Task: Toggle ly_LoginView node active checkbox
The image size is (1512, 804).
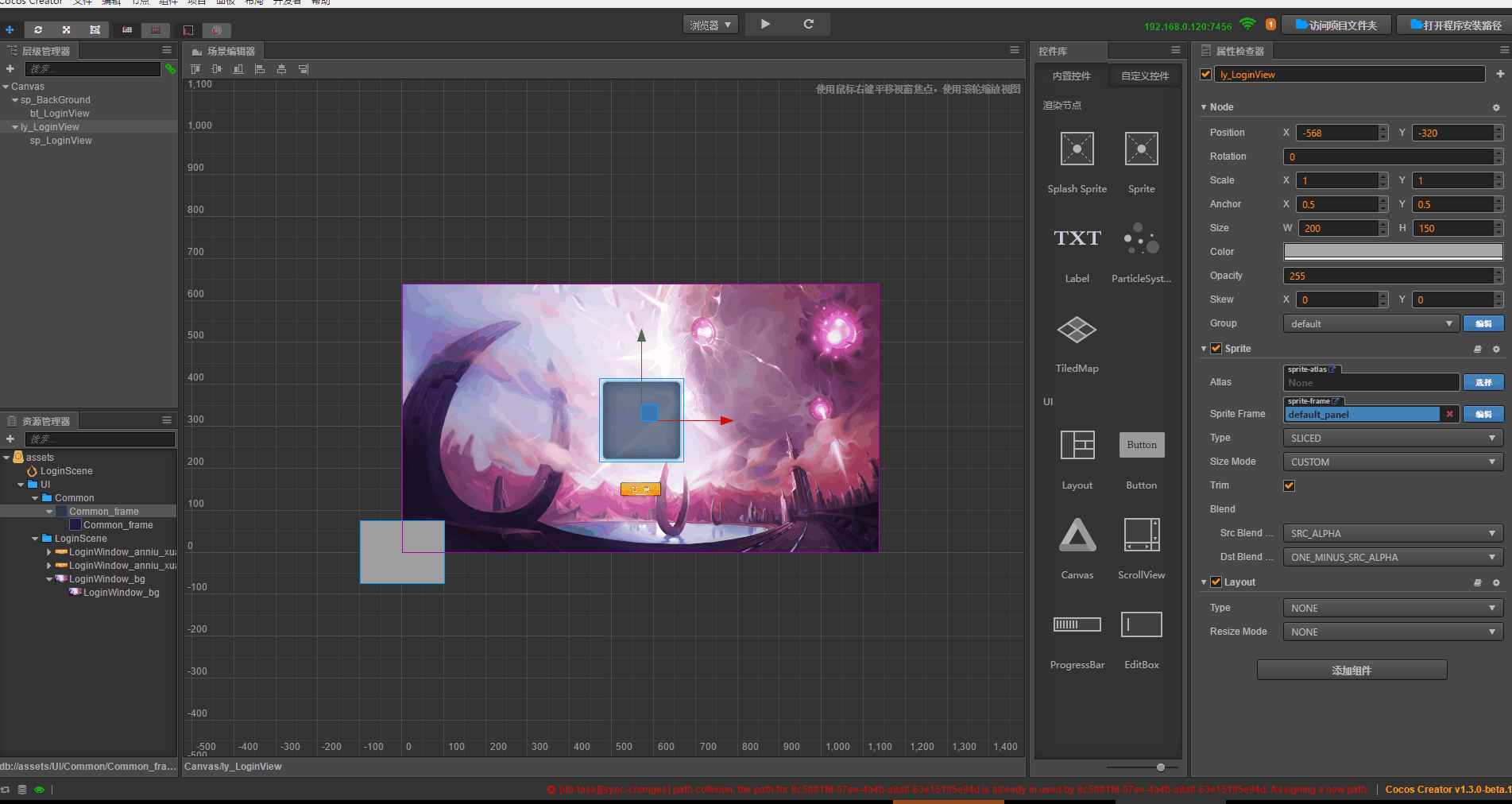Action: (1205, 75)
